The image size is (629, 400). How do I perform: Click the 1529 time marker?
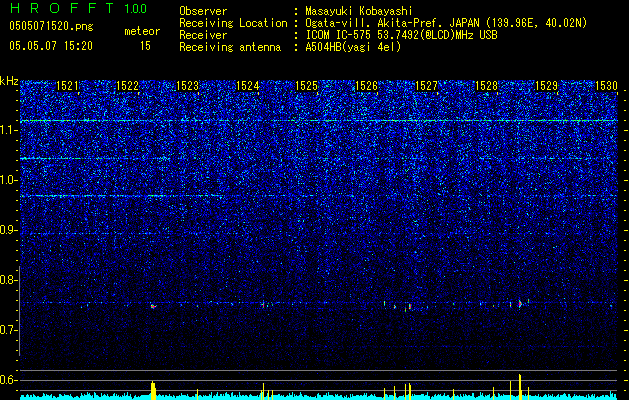coord(546,86)
